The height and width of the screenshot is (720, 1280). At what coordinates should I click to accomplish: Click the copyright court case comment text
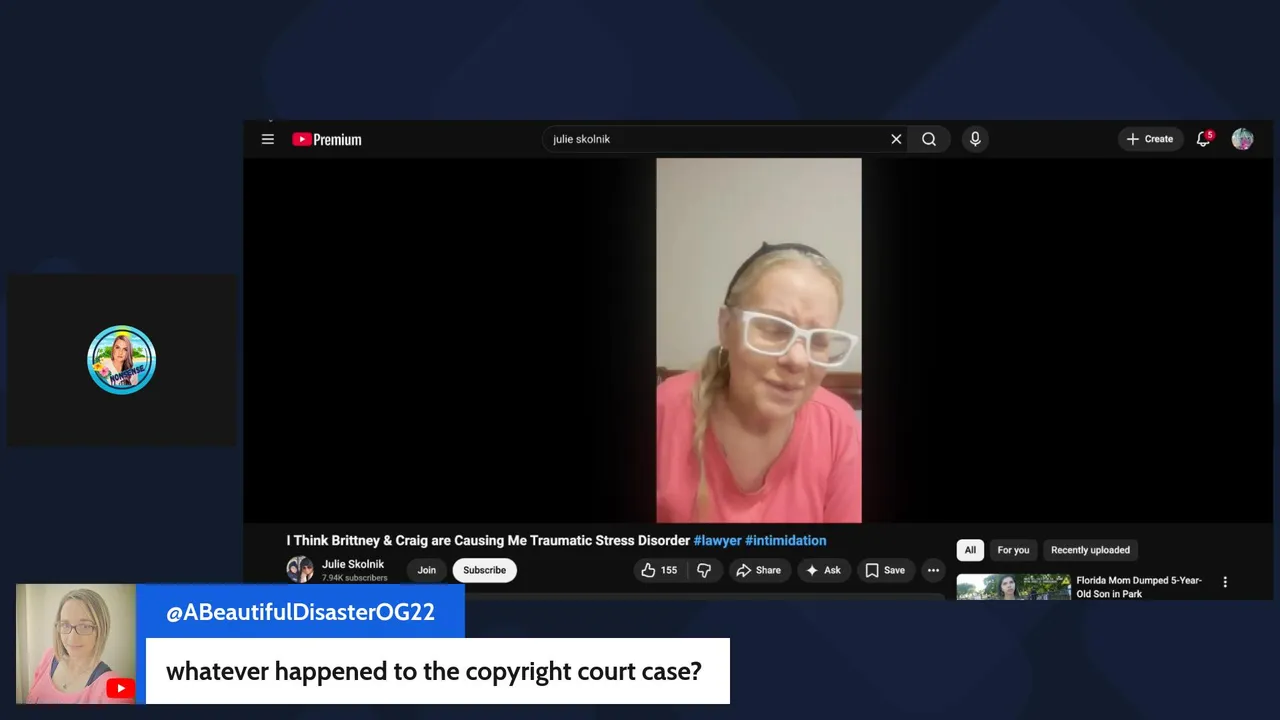tap(434, 671)
